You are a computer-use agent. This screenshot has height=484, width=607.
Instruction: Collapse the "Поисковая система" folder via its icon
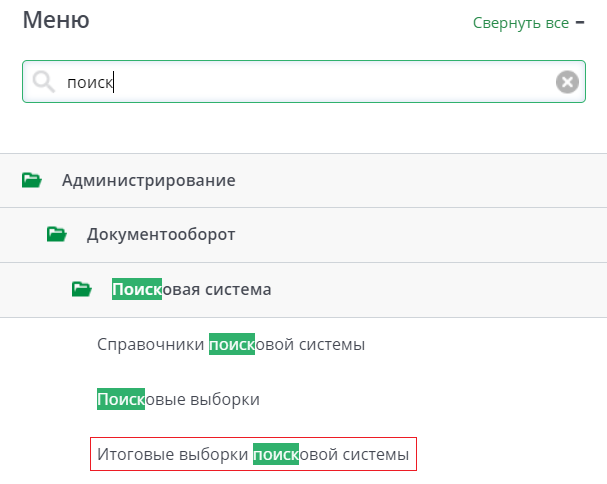[x=82, y=289]
